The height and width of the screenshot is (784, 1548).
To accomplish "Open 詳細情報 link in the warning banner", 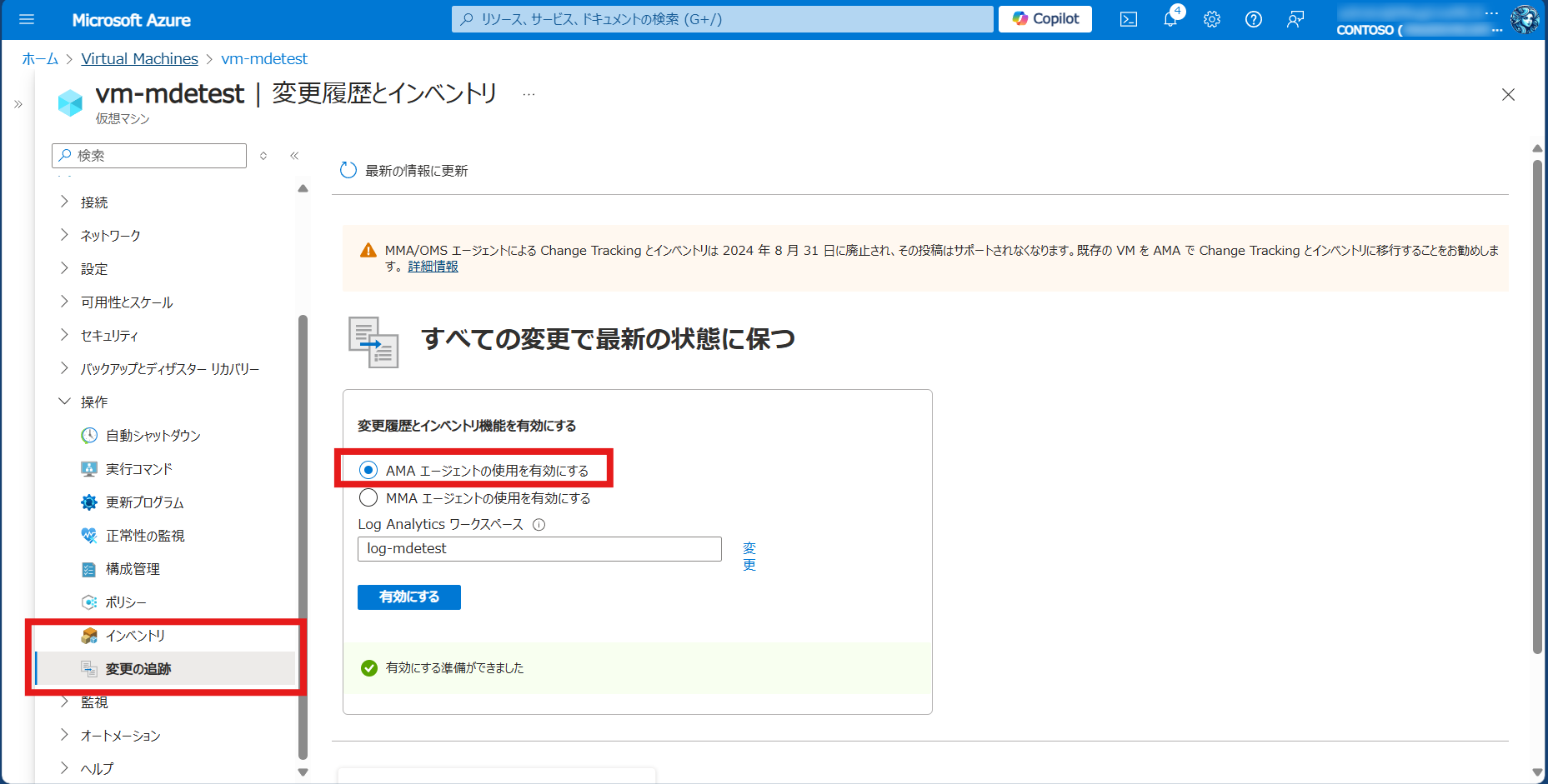I will click(x=433, y=267).
